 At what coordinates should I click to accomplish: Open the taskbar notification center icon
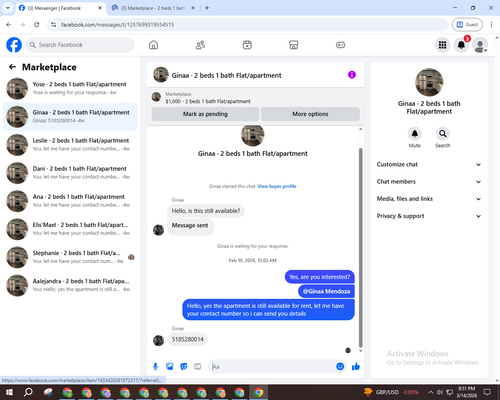coord(487,392)
